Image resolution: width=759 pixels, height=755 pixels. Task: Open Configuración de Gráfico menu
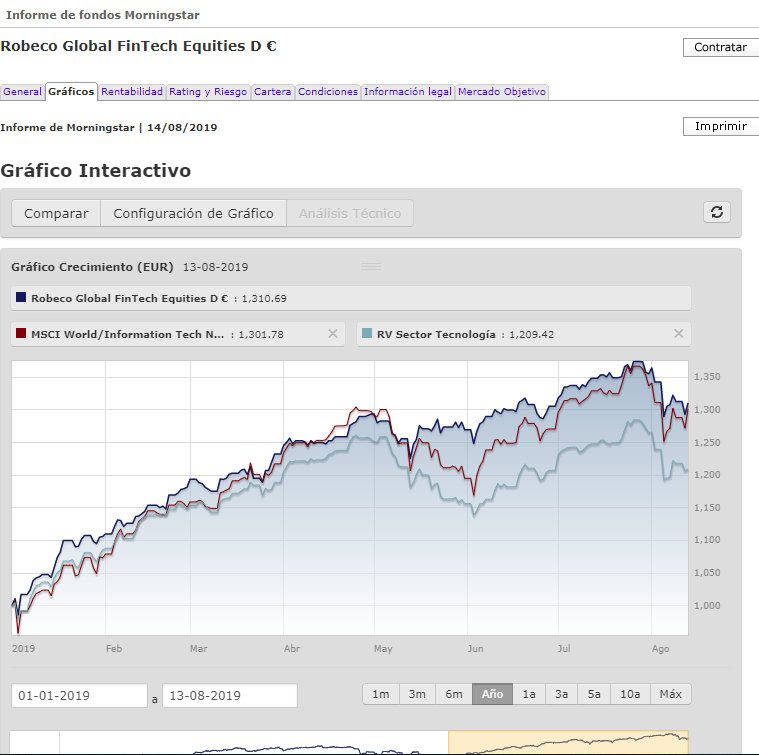(193, 213)
